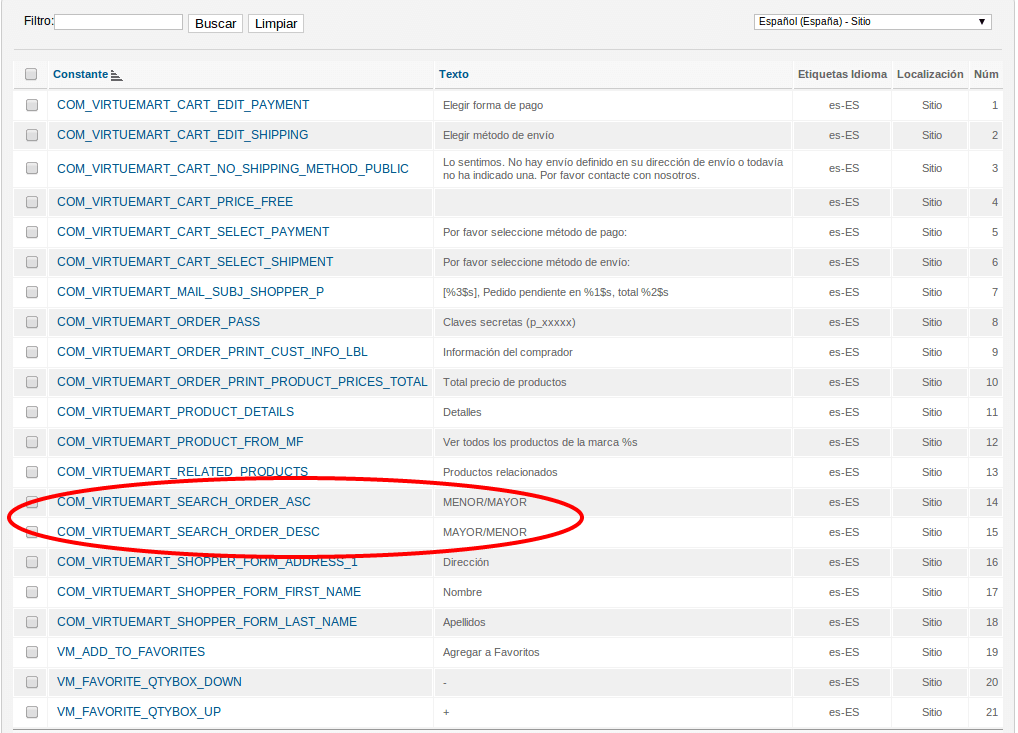
Task: Focus the Filtro input field
Action: point(119,22)
